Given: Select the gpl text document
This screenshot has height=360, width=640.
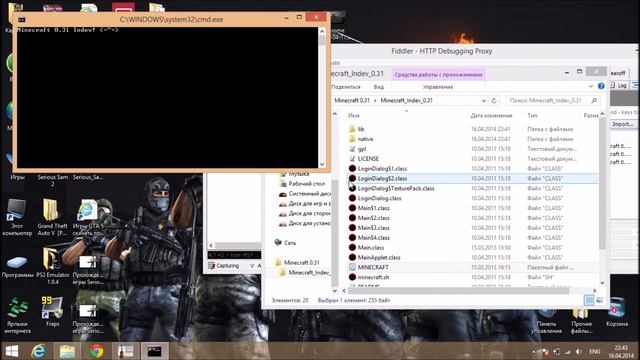Looking at the screenshot, I should coord(362,149).
